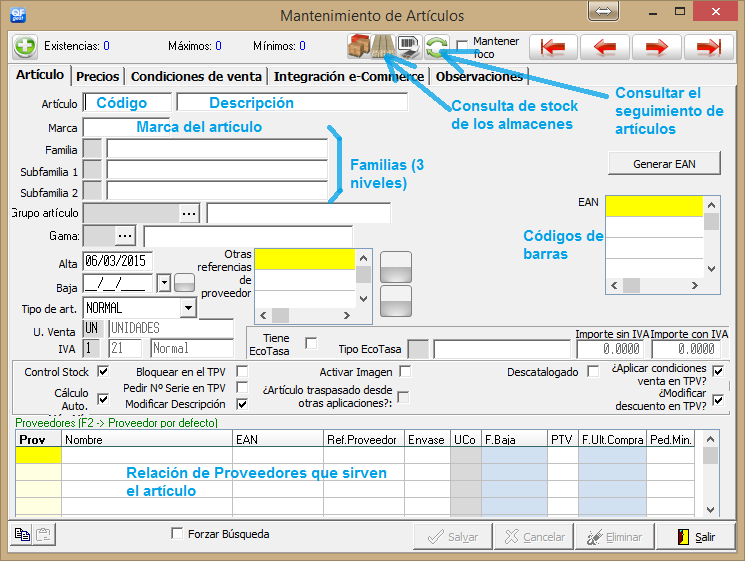Switch to the Precios tab

pos(97,76)
